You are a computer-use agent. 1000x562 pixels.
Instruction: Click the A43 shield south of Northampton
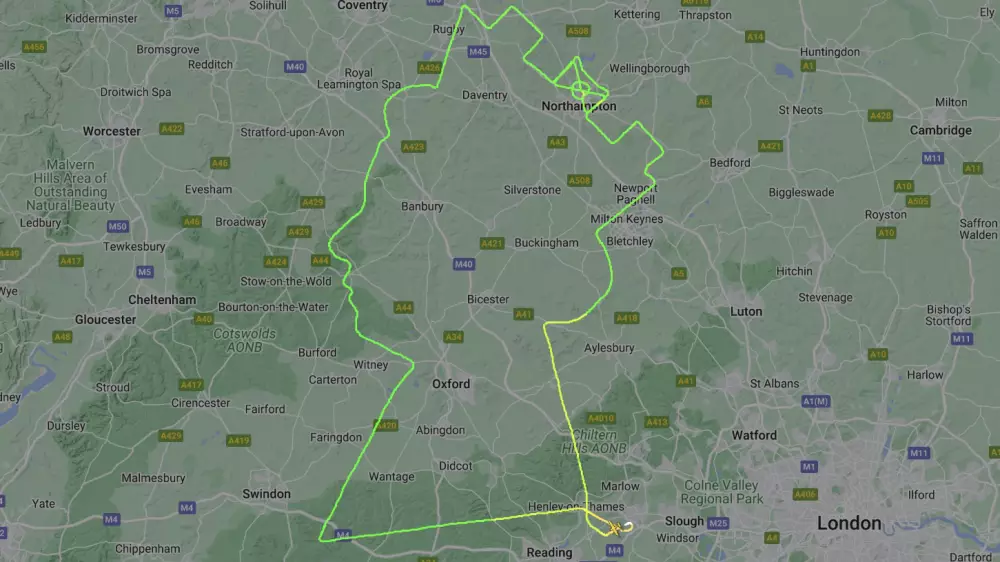[557, 142]
